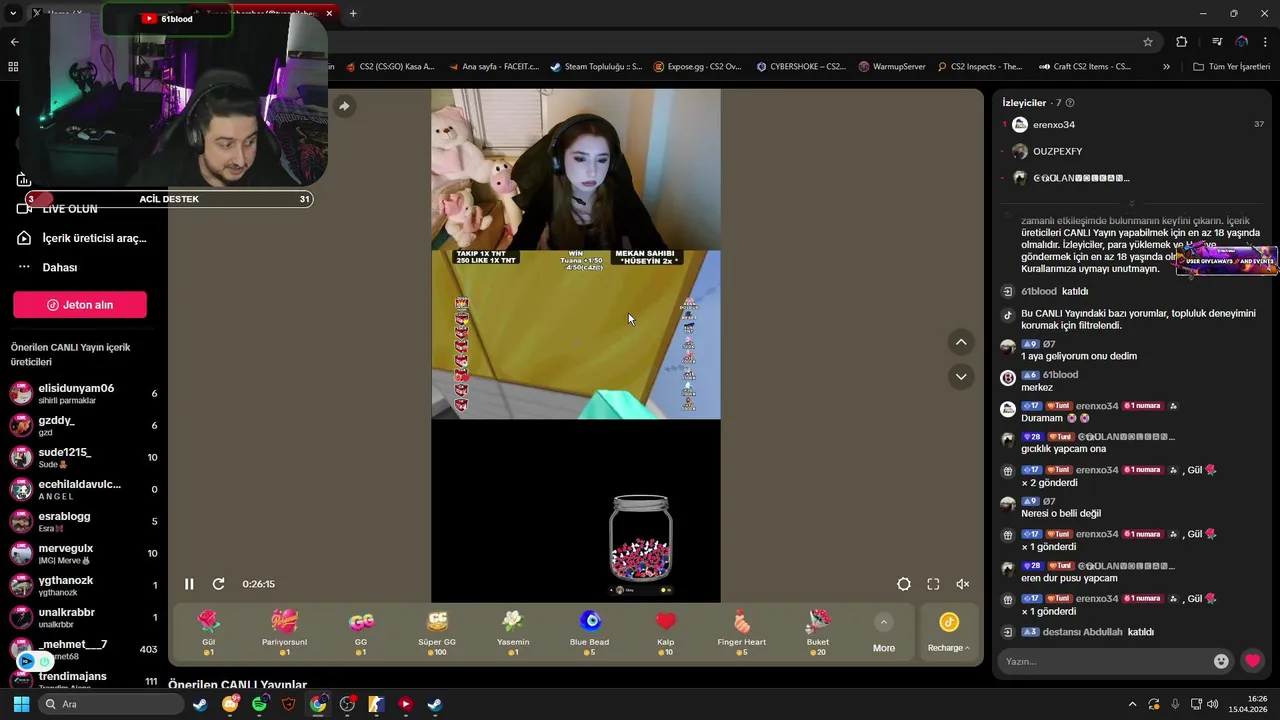Open Chrome media controls icon
1280x720 pixels.
[x=1217, y=42]
